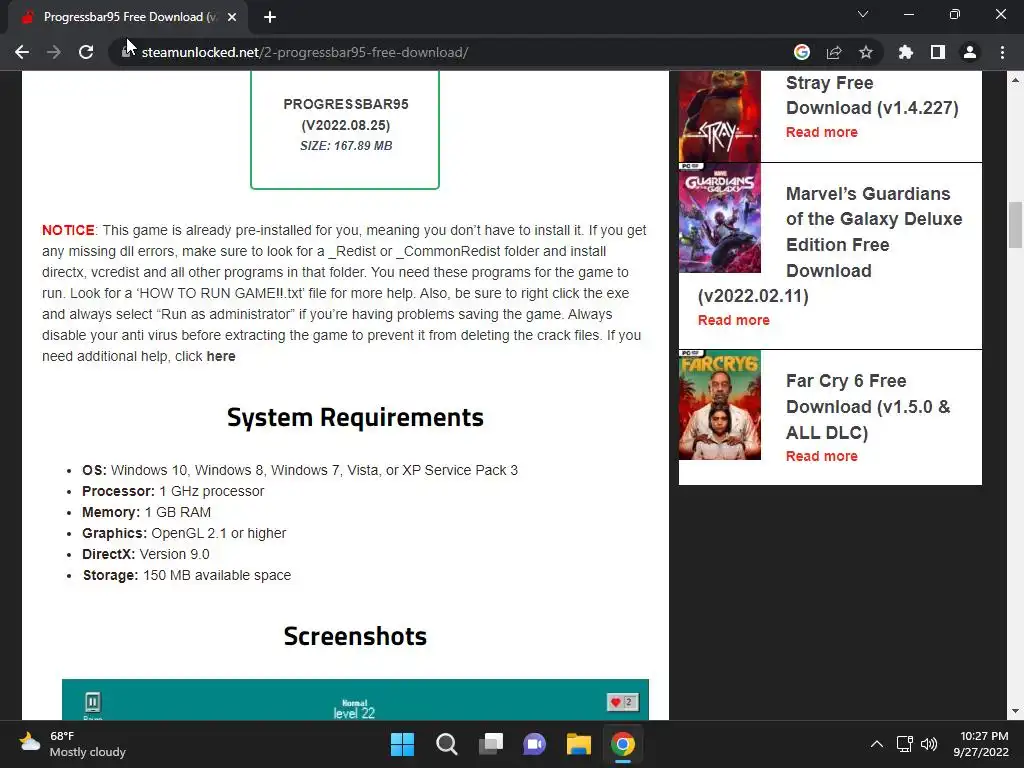This screenshot has height=768, width=1024.
Task: Open Task View on taskbar
Action: click(491, 744)
